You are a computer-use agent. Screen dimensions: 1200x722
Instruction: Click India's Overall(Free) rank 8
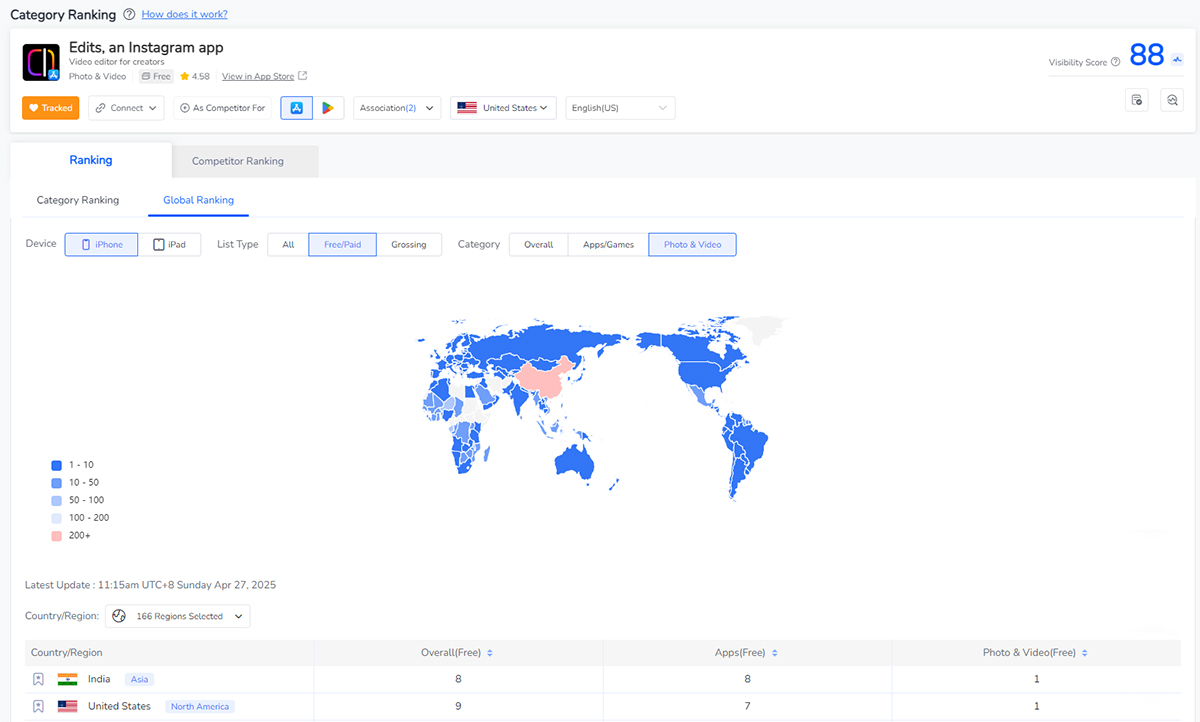(x=459, y=679)
